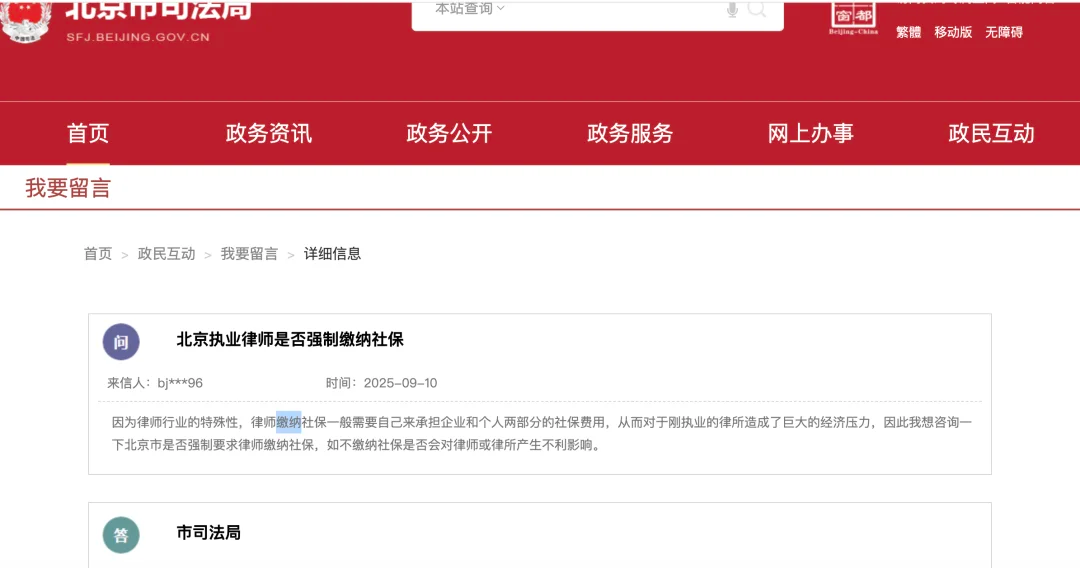The height and width of the screenshot is (568, 1080).
Task: Open the 本站查询 search scope dropdown
Action: 470,9
